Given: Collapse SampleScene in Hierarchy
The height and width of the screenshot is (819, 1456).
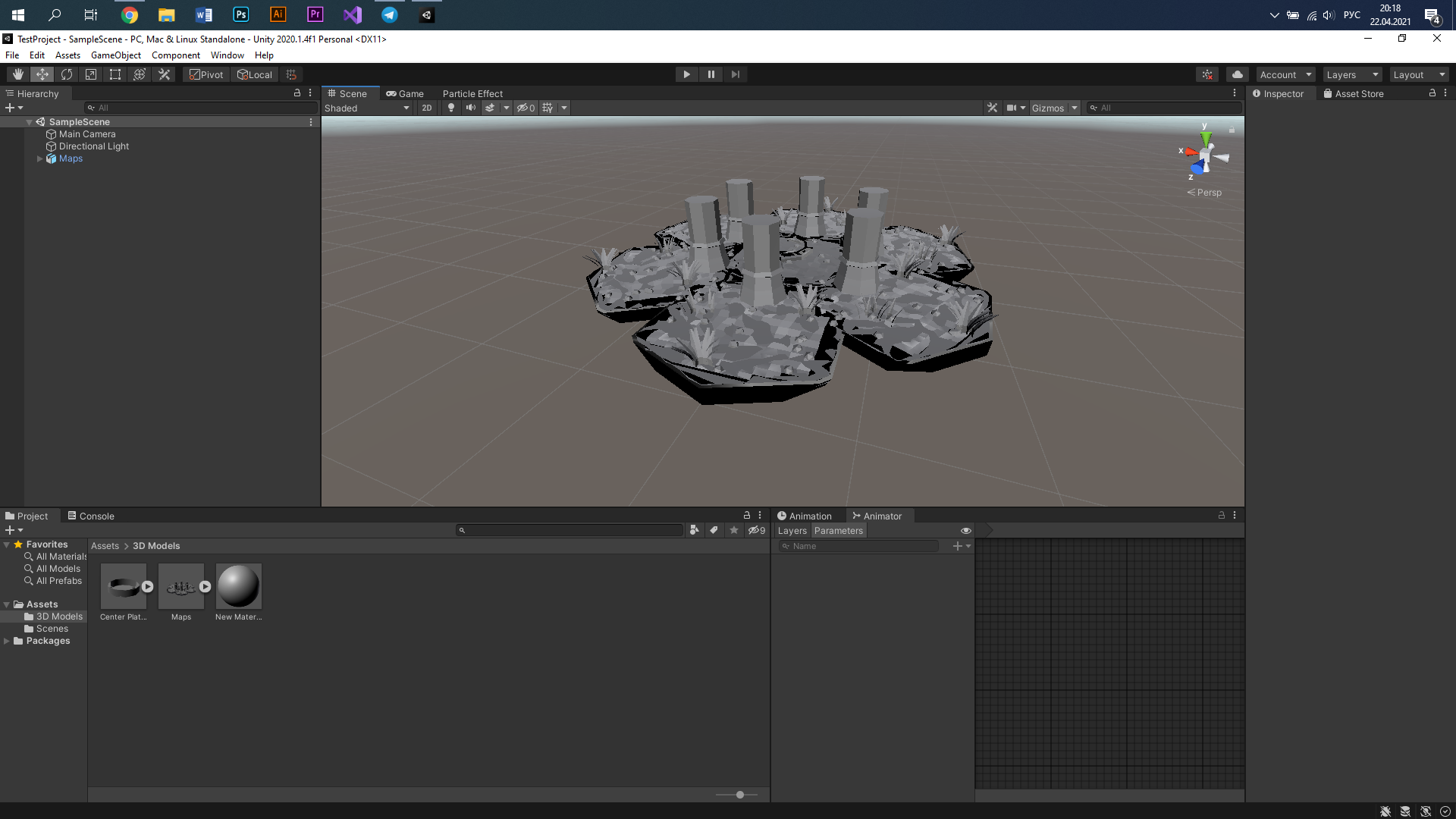Looking at the screenshot, I should [x=29, y=122].
